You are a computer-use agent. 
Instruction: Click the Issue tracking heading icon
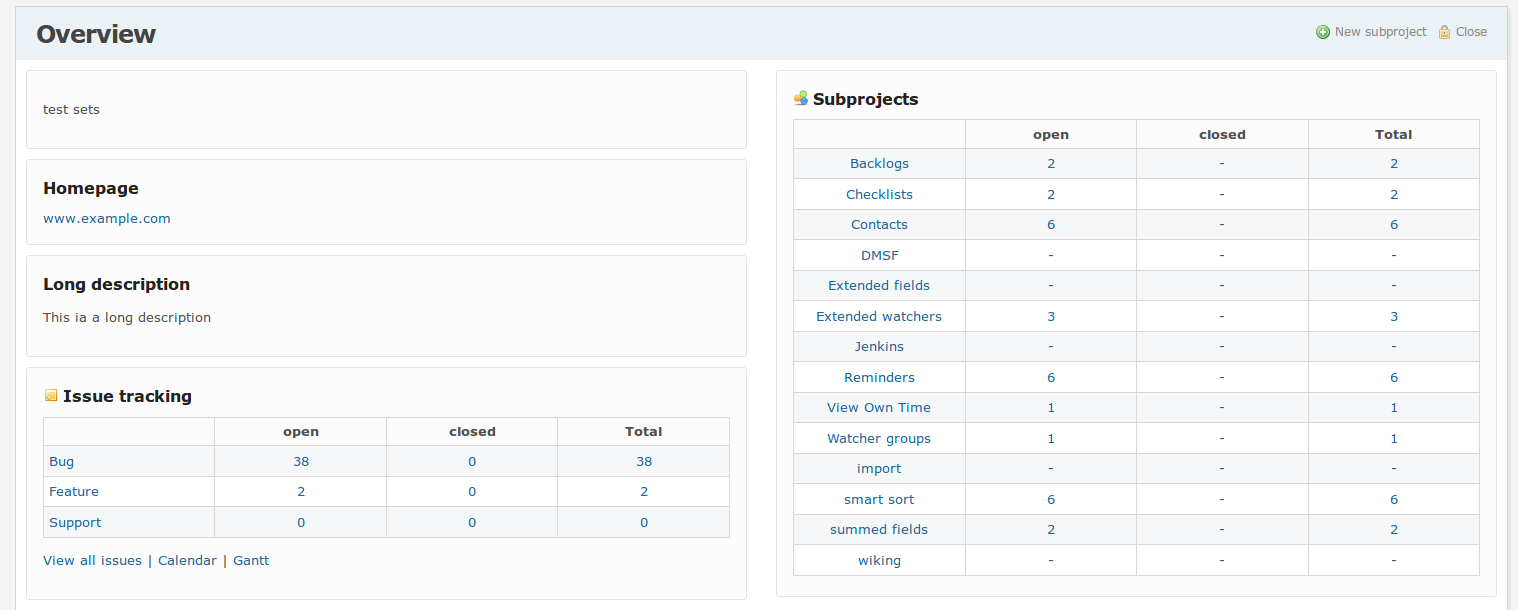click(51, 396)
